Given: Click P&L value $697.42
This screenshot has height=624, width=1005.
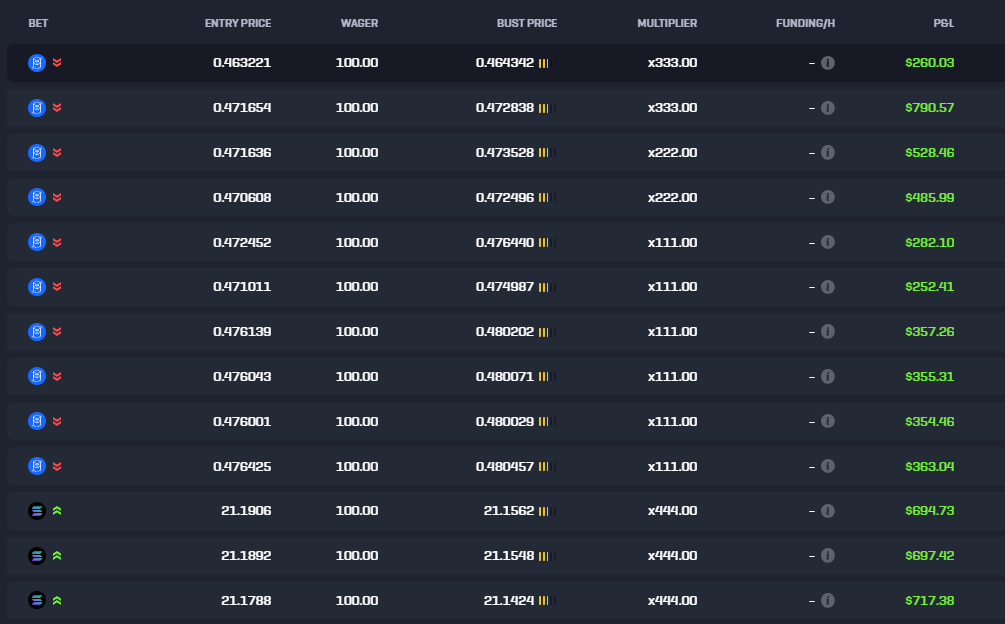Looking at the screenshot, I should [929, 555].
